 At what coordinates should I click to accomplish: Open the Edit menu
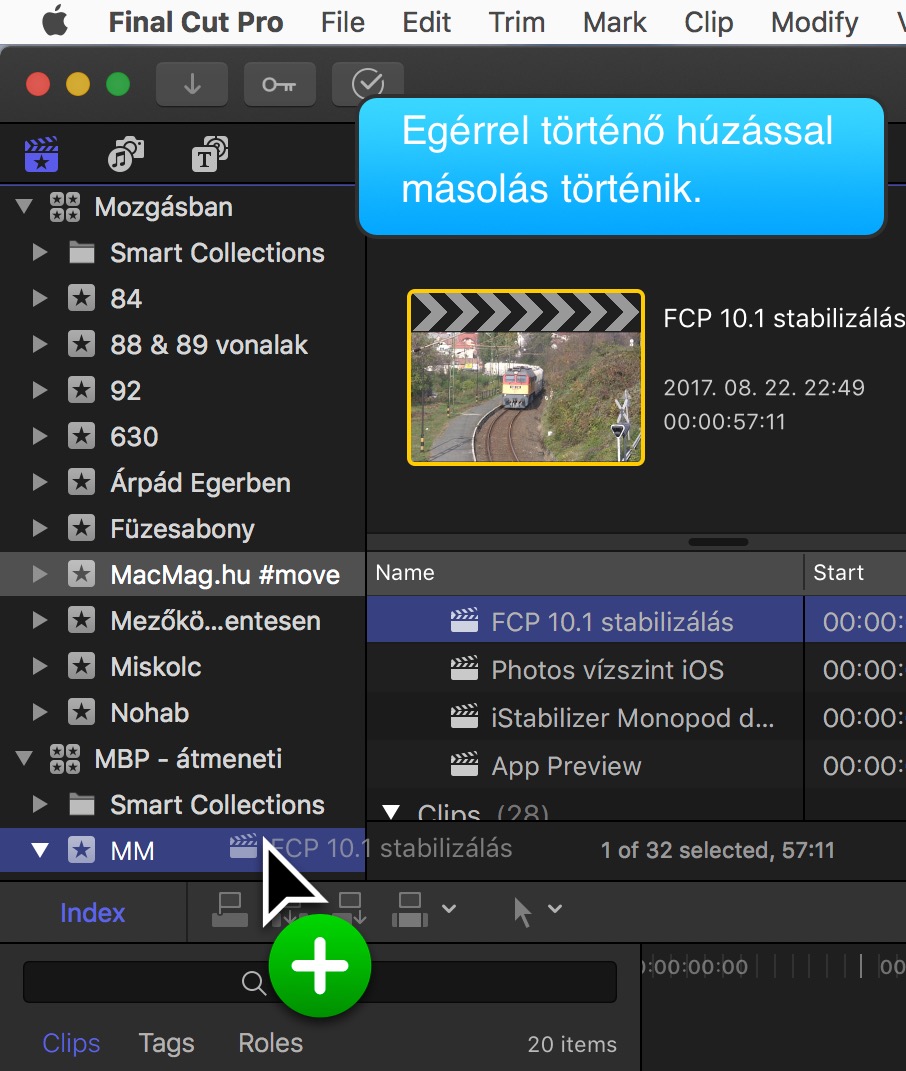pyautogui.click(x=426, y=23)
